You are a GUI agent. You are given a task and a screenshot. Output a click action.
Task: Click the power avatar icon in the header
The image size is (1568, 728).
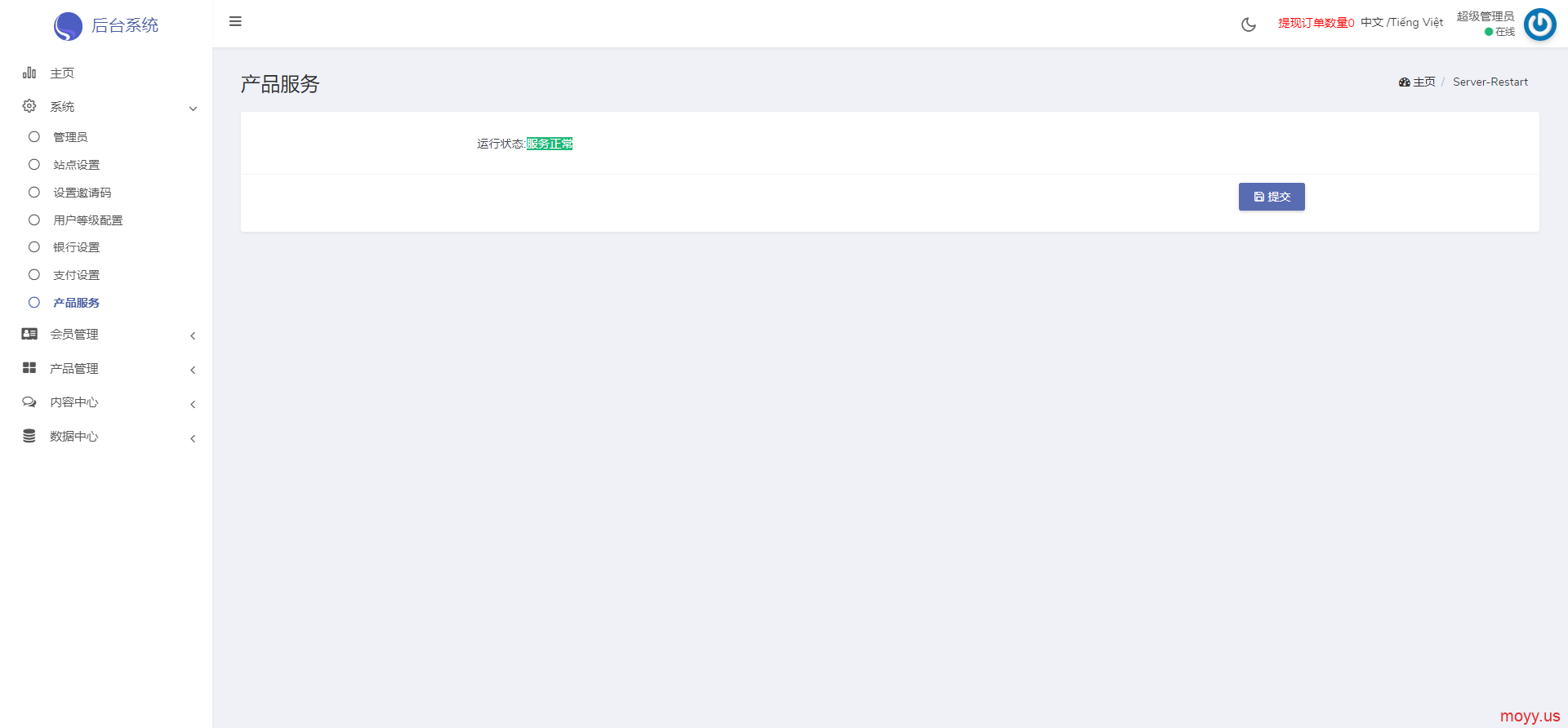1540,24
